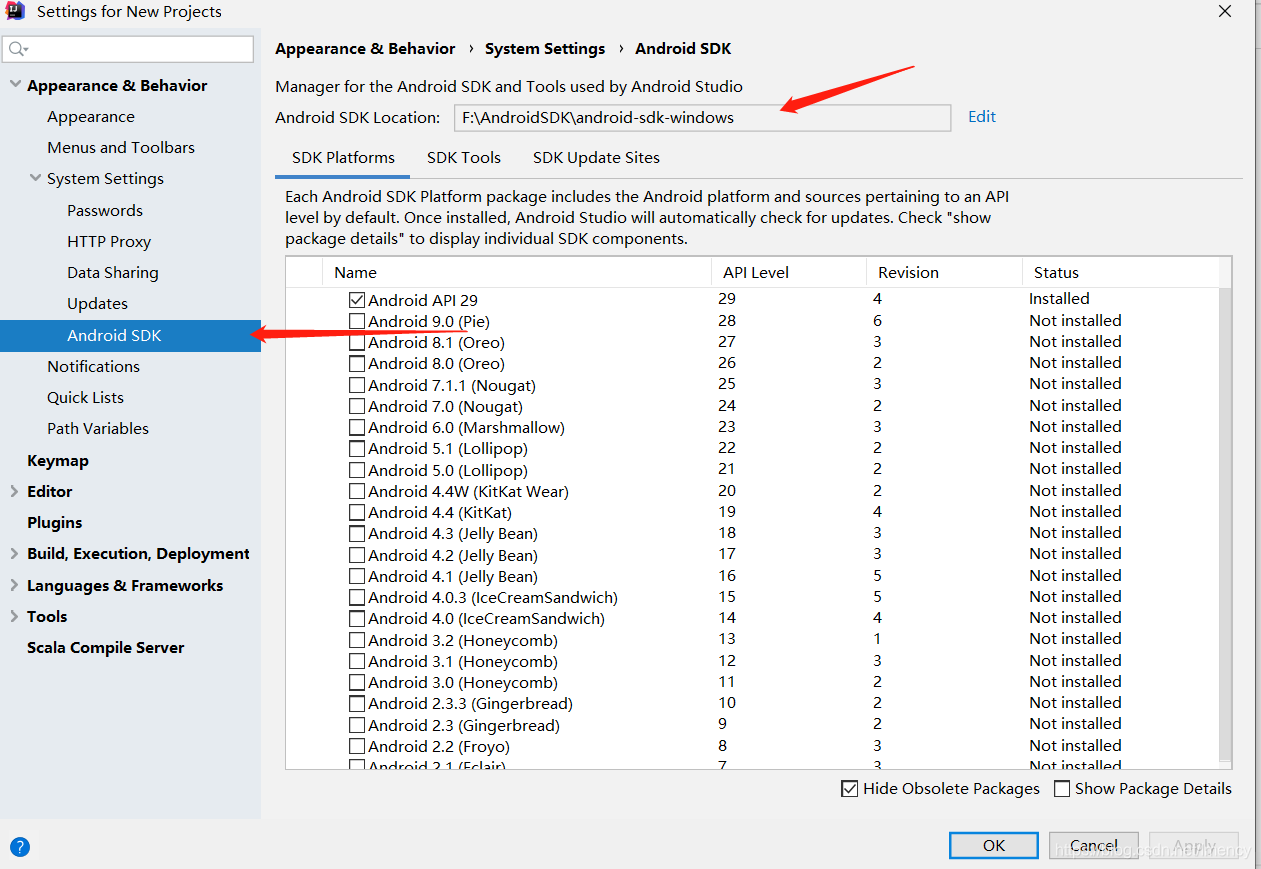Open the Notifications settings
The height and width of the screenshot is (869, 1261).
93,366
